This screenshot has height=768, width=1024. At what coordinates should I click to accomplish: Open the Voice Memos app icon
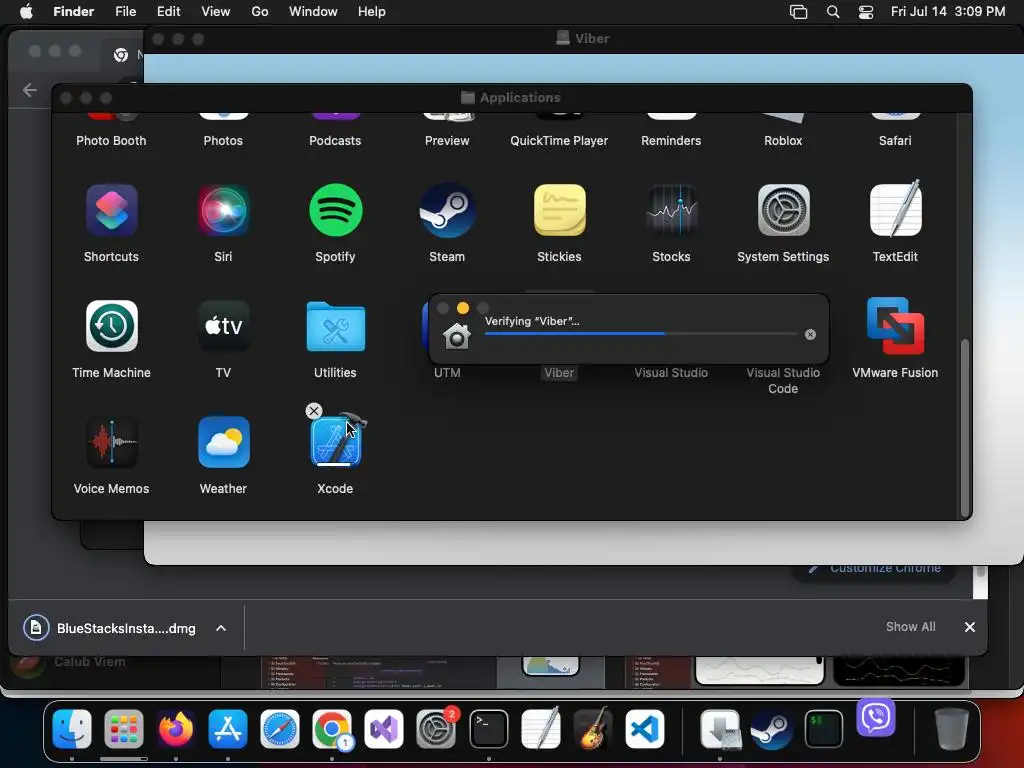pyautogui.click(x=112, y=442)
